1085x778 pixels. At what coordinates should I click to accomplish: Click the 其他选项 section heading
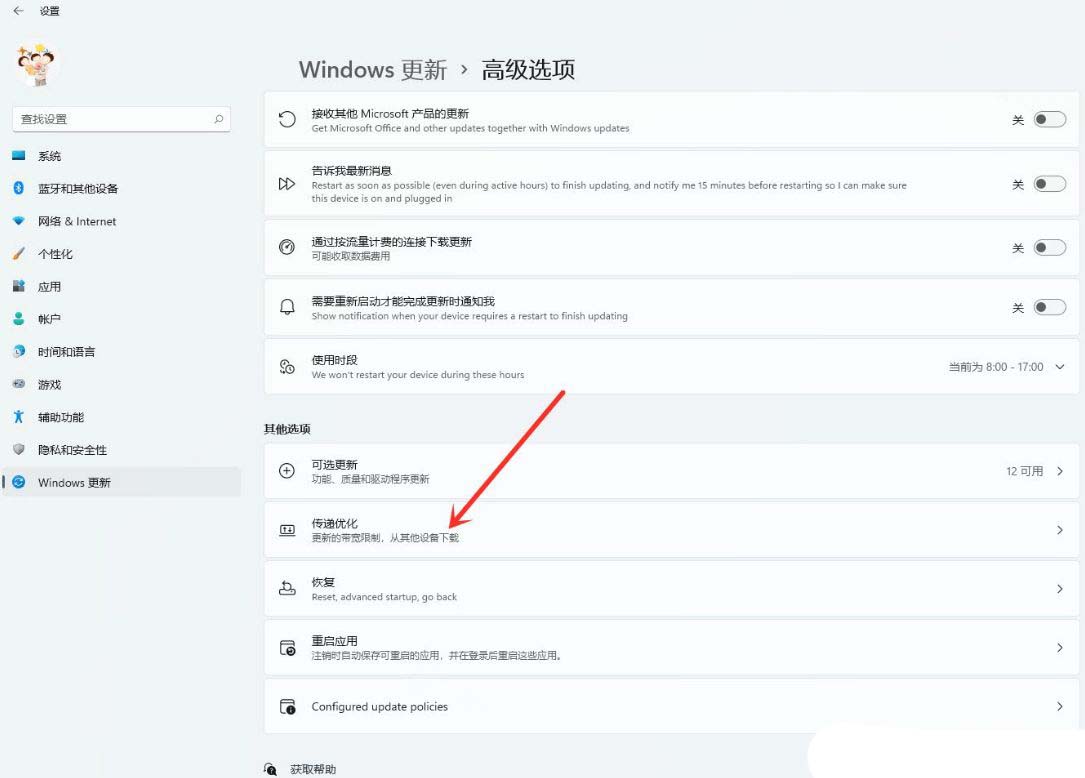[287, 429]
